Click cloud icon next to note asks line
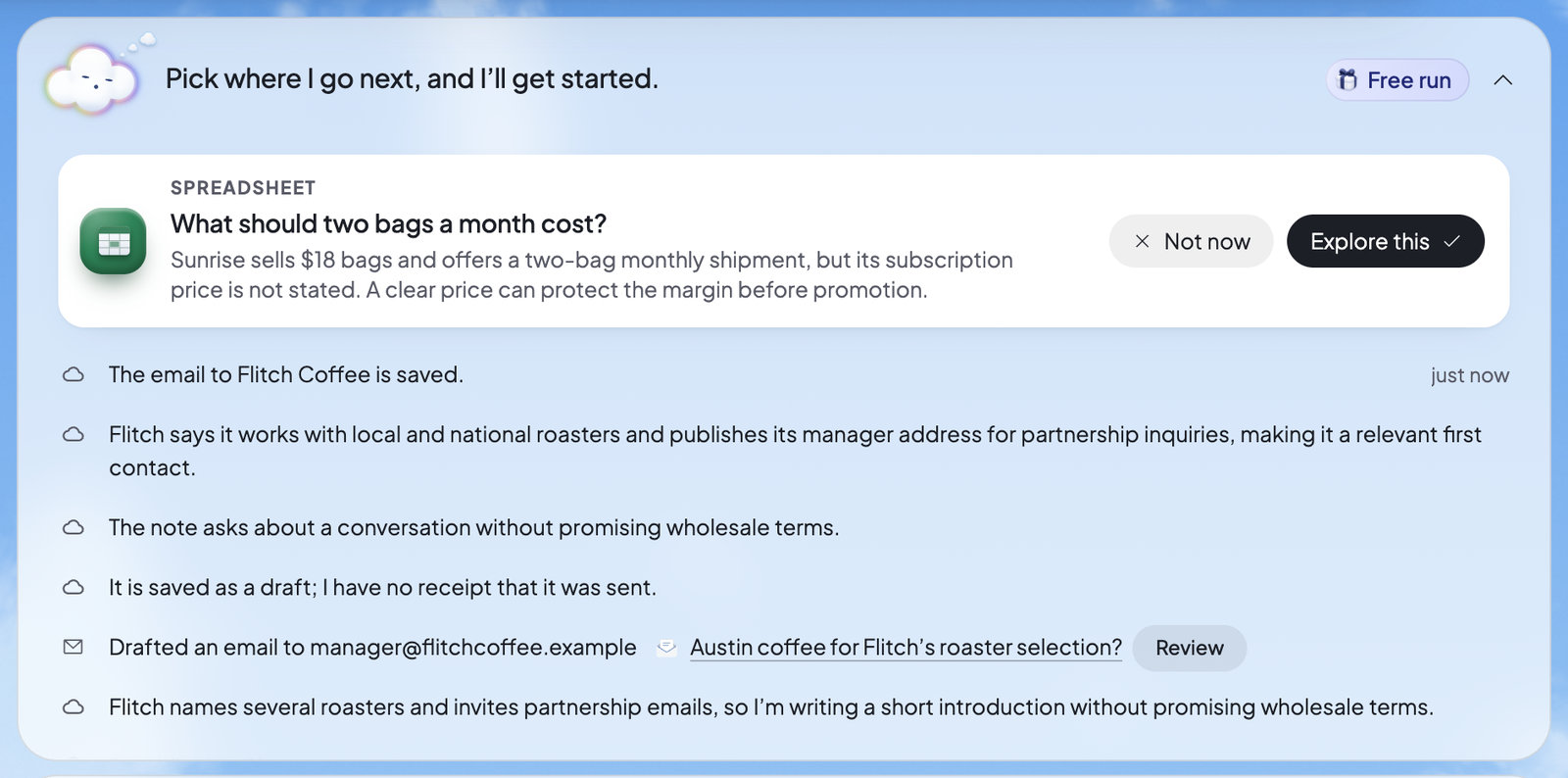This screenshot has height=778, width=1568. [73, 527]
